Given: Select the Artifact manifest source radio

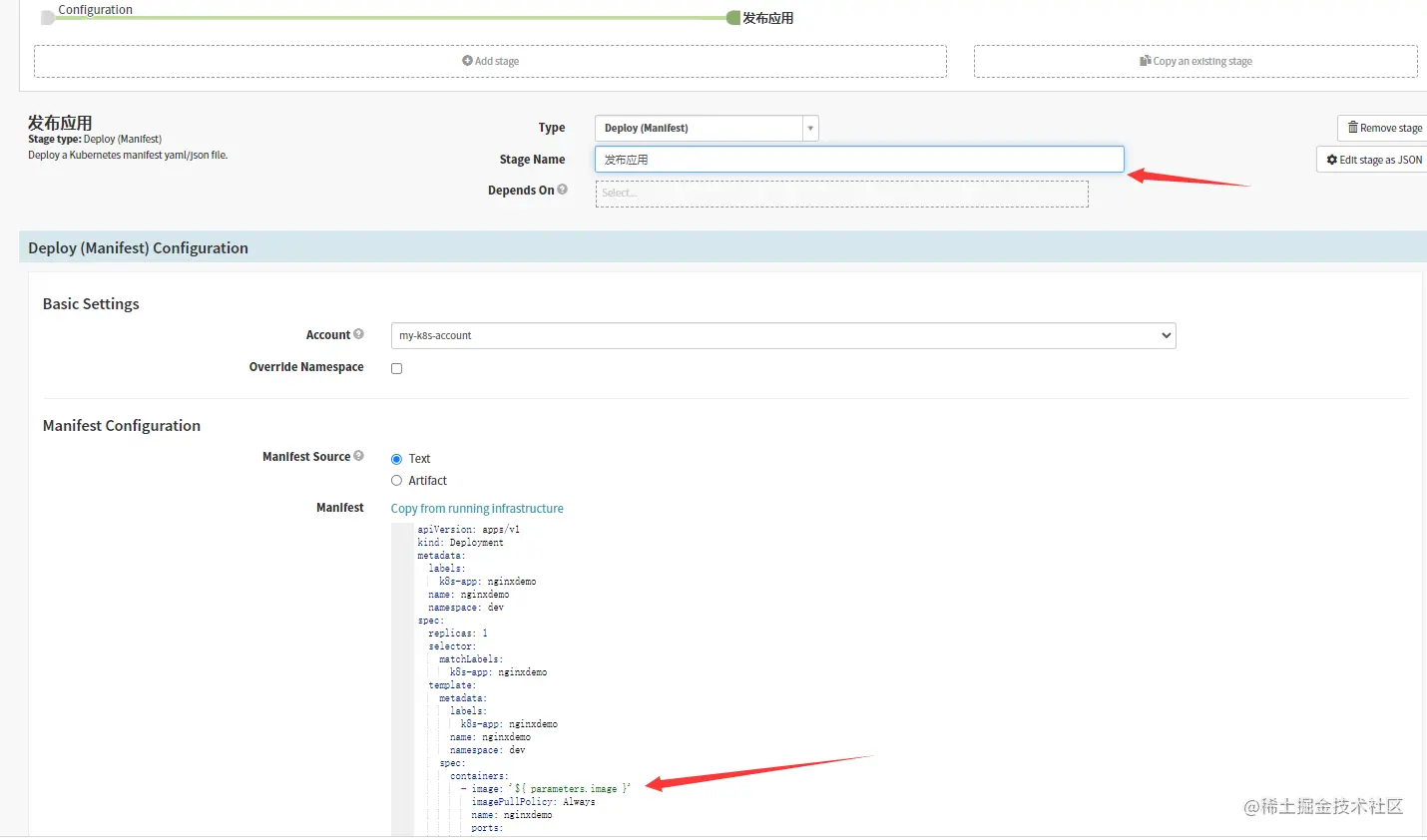Looking at the screenshot, I should coord(396,481).
